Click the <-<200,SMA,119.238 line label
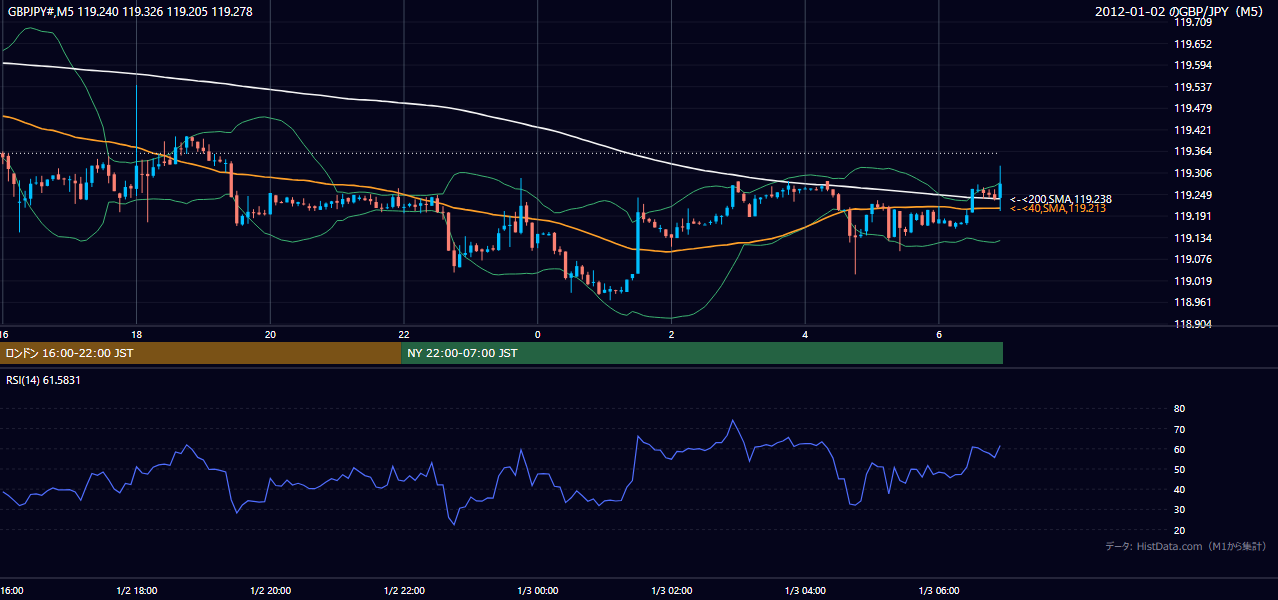1278x600 pixels. (1060, 199)
